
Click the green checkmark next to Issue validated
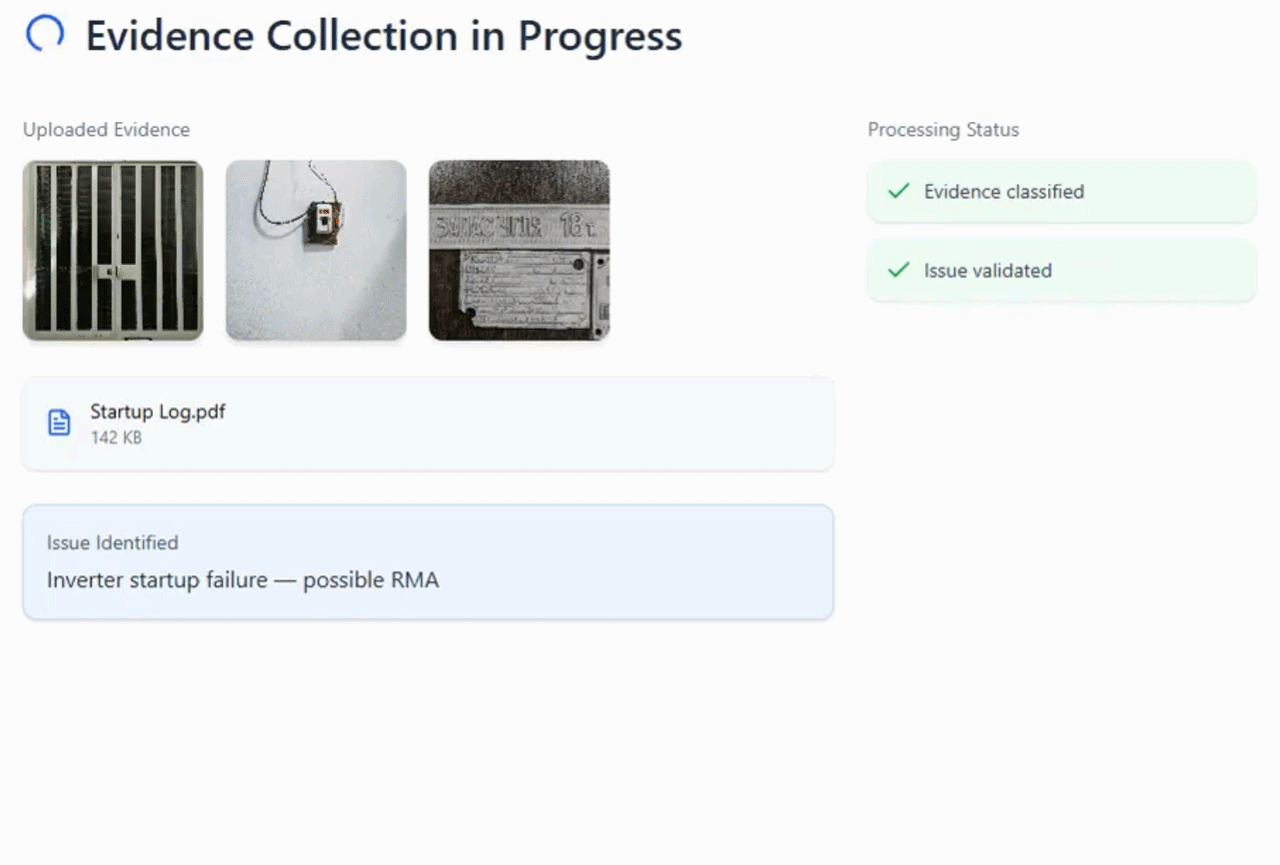pos(899,270)
